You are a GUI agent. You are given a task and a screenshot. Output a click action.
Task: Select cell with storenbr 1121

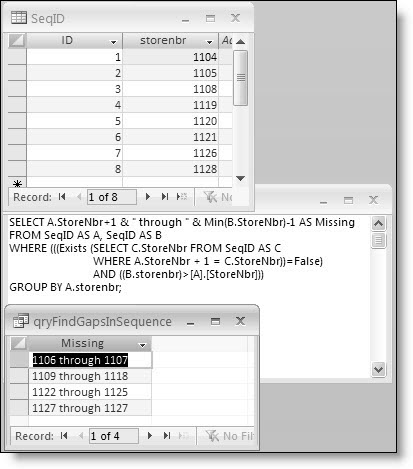click(170, 137)
